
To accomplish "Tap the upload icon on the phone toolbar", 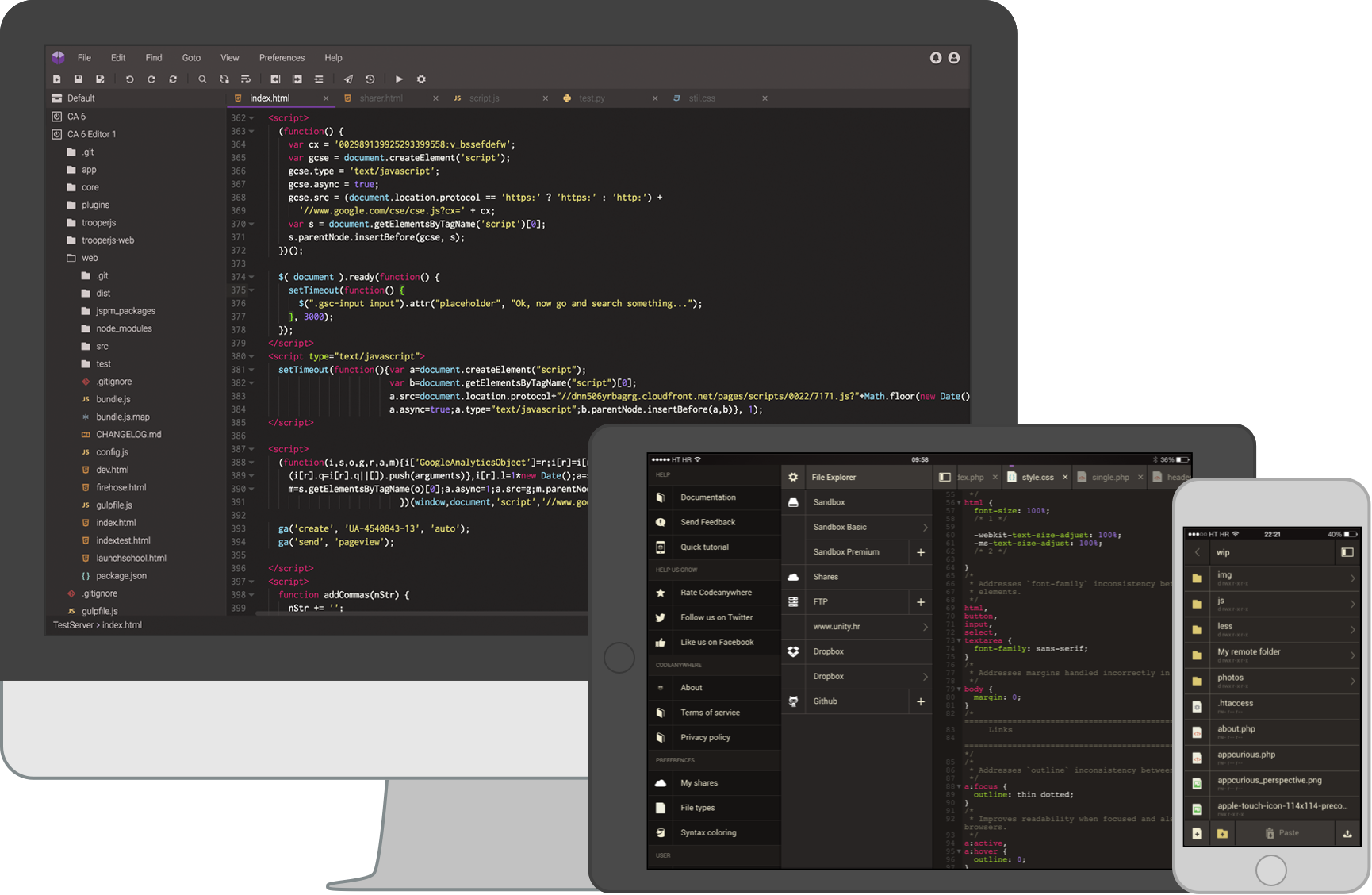I will [x=1348, y=833].
